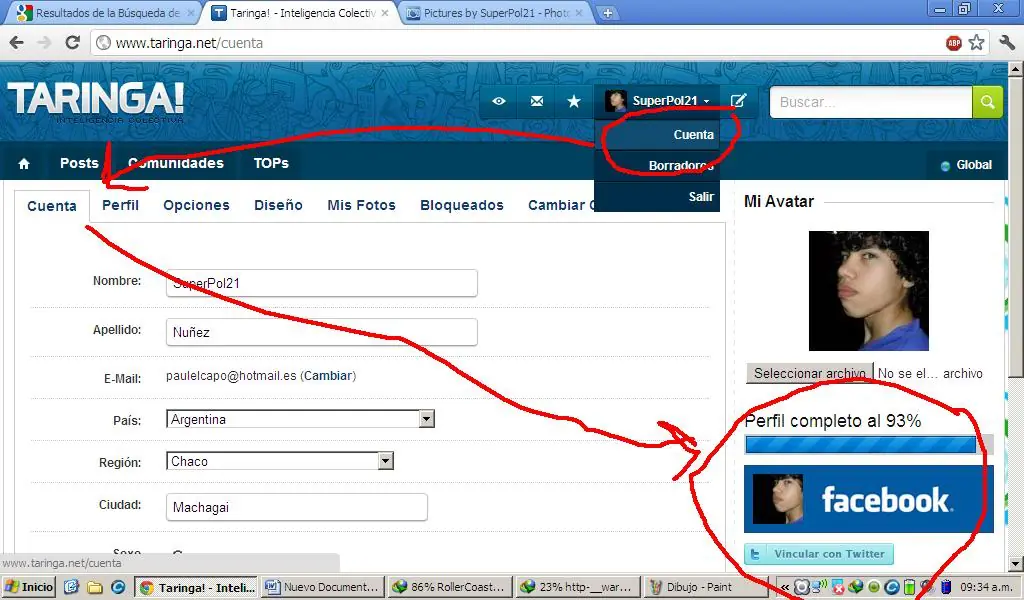1024x600 pixels.
Task: Click the Ciudad field with Machagai
Action: tap(296, 507)
